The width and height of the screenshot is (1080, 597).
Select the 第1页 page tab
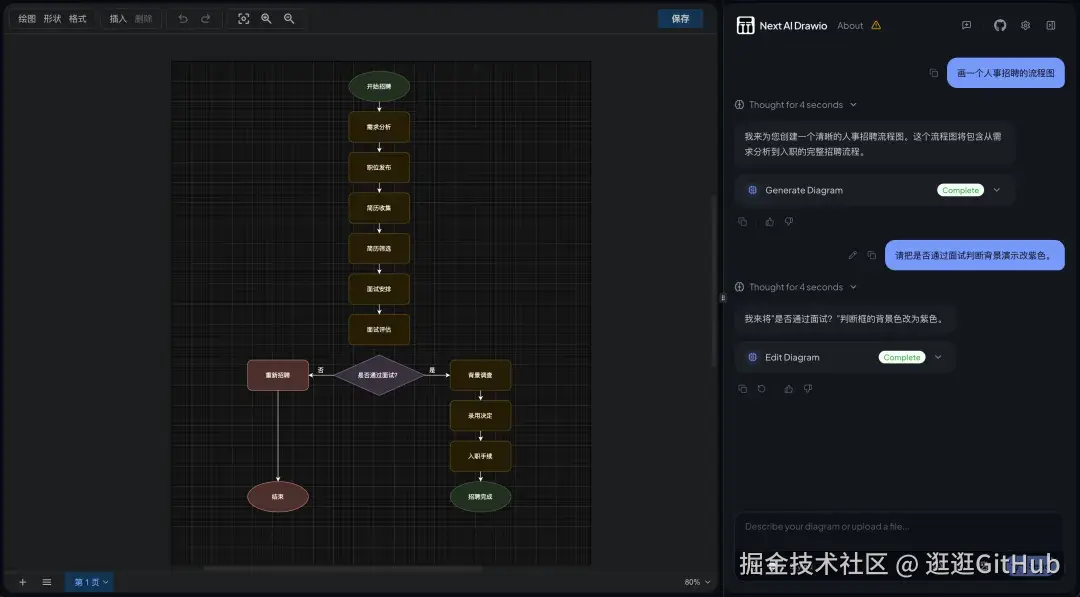88,581
